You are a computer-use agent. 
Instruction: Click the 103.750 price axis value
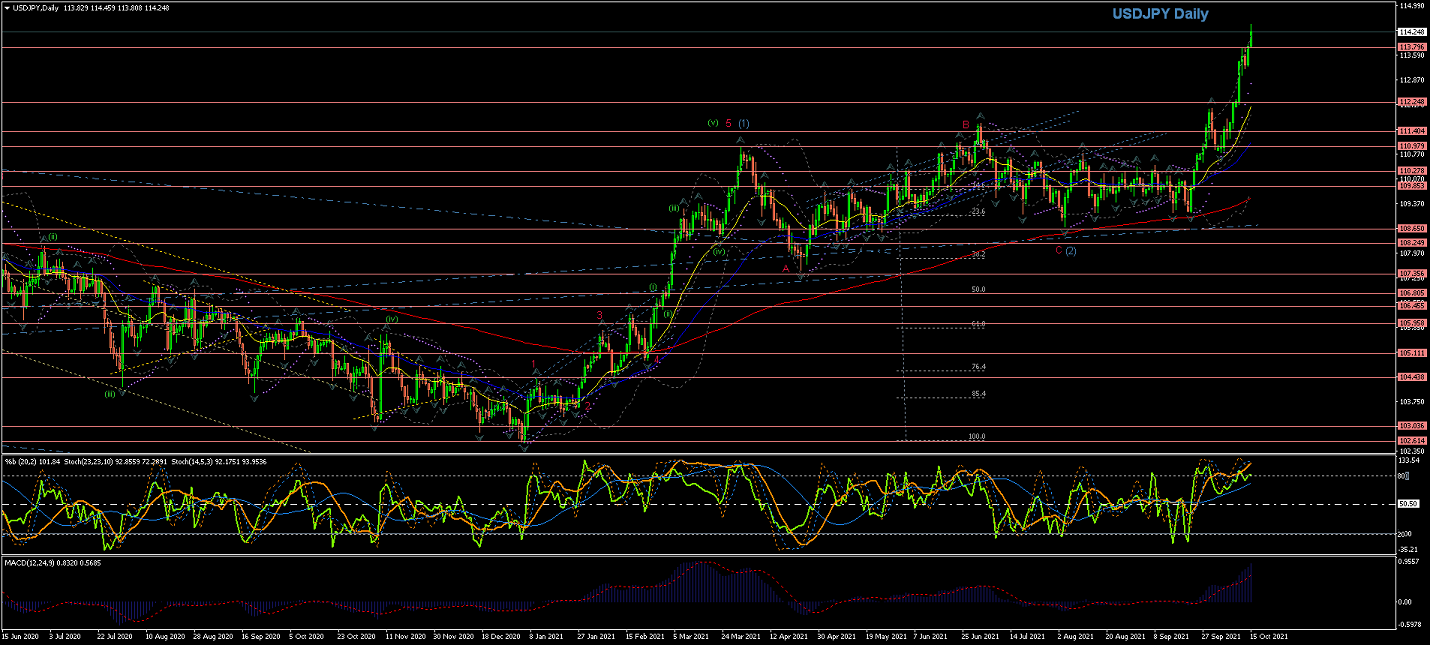pos(1411,402)
